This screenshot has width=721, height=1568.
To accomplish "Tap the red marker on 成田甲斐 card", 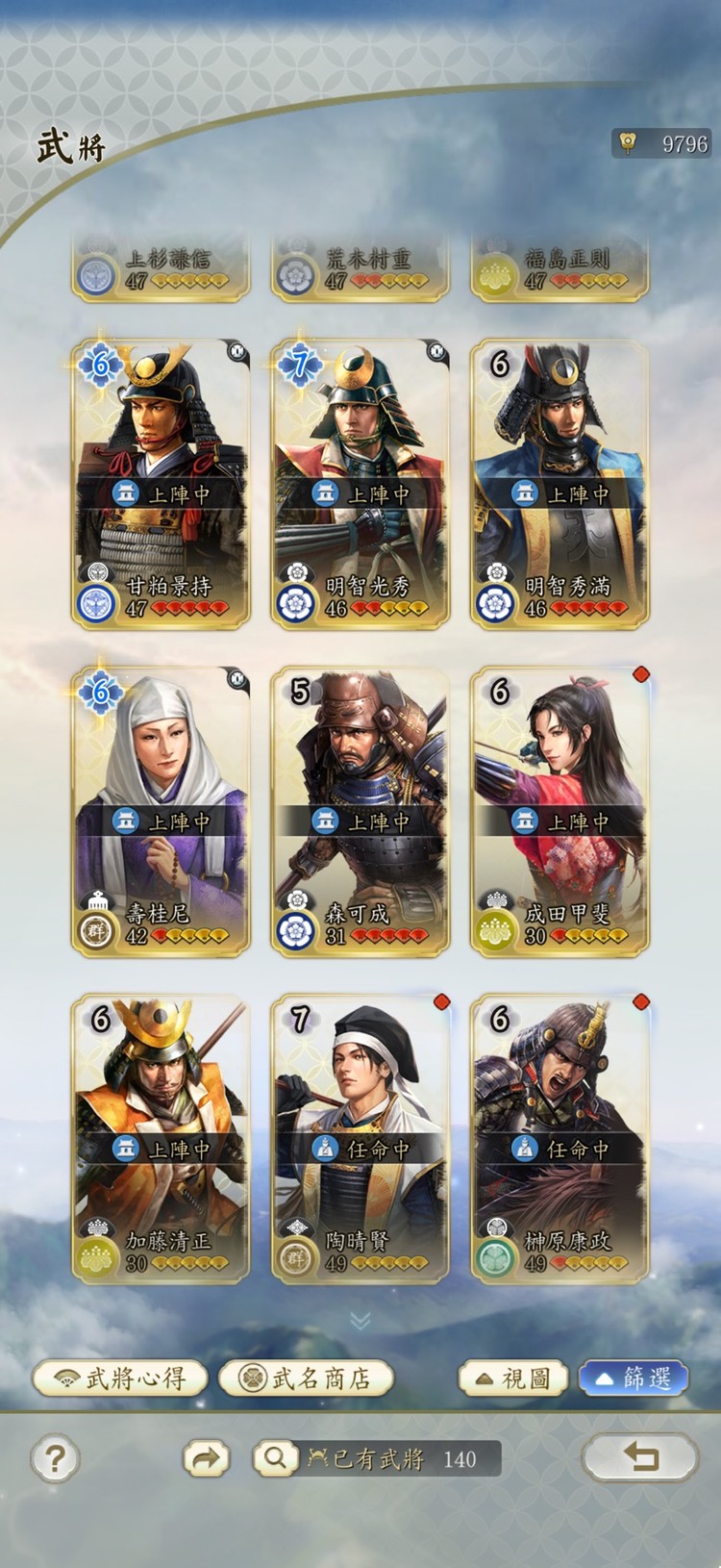I will pos(641,674).
